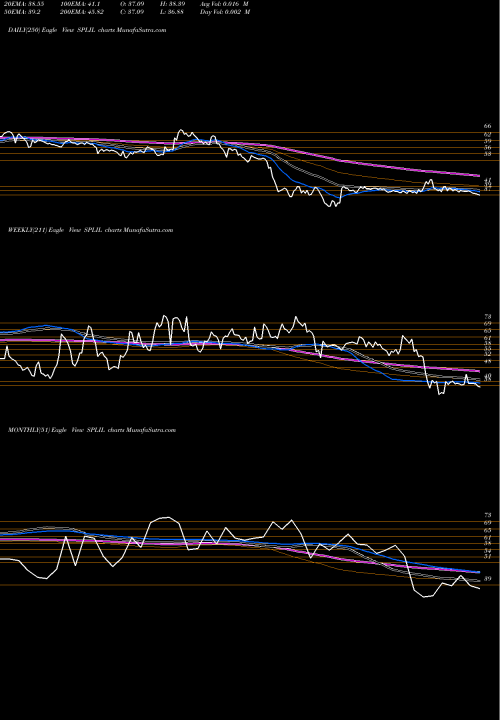
Task: Click the 62 axis label on daily chart
Action: pyautogui.click(x=488, y=135)
